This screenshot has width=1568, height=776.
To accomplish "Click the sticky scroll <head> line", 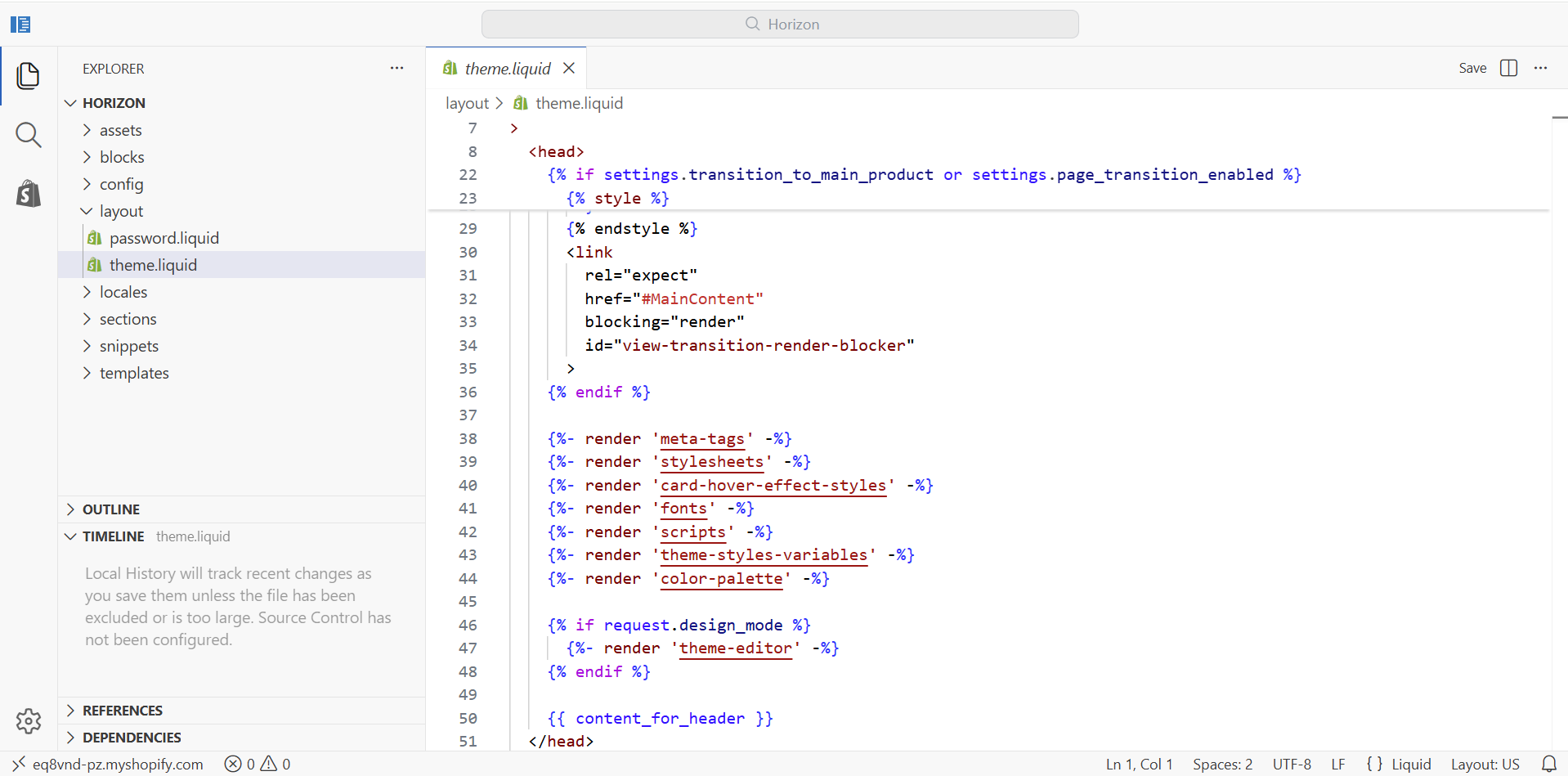I will (x=556, y=152).
